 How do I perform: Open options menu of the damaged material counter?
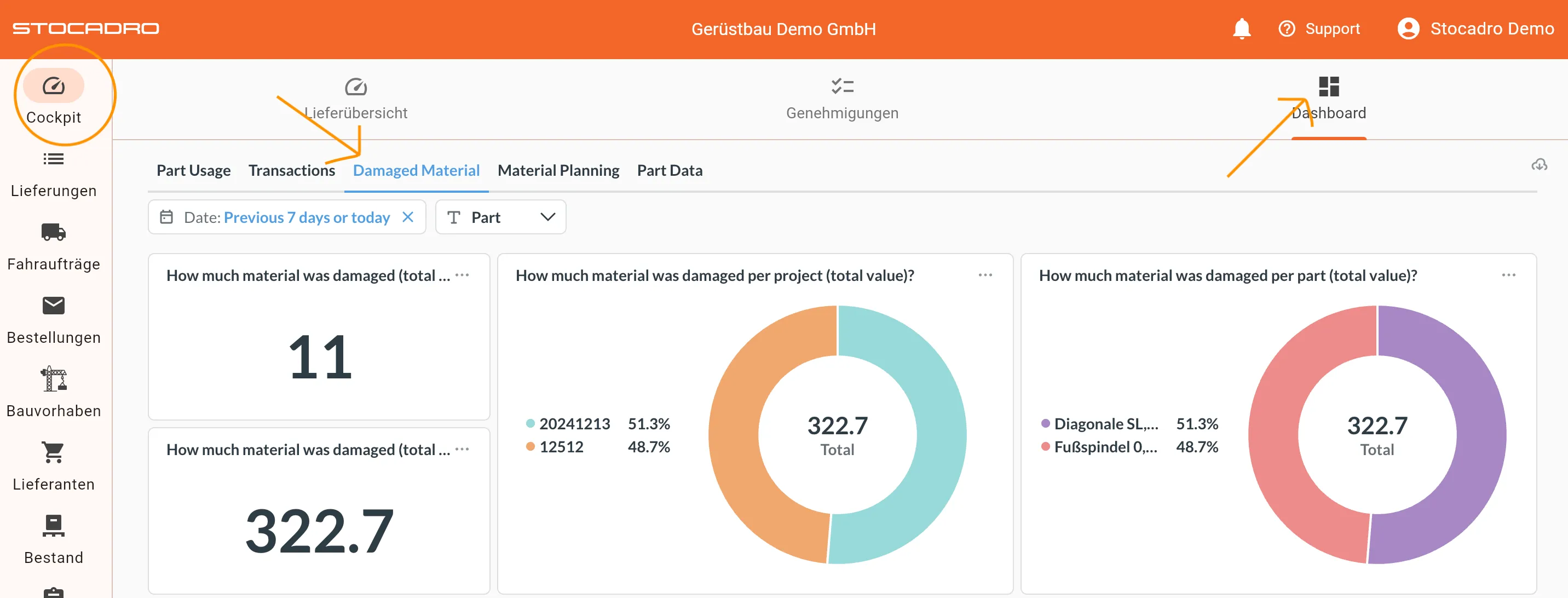point(463,275)
